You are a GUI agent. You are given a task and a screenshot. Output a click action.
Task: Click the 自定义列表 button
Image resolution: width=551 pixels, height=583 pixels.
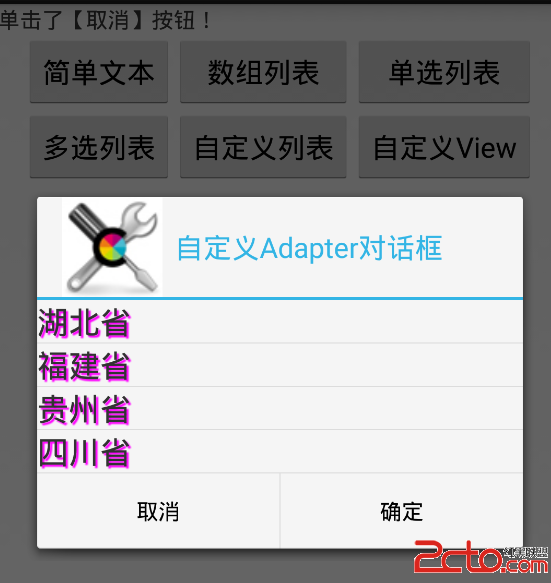(263, 147)
